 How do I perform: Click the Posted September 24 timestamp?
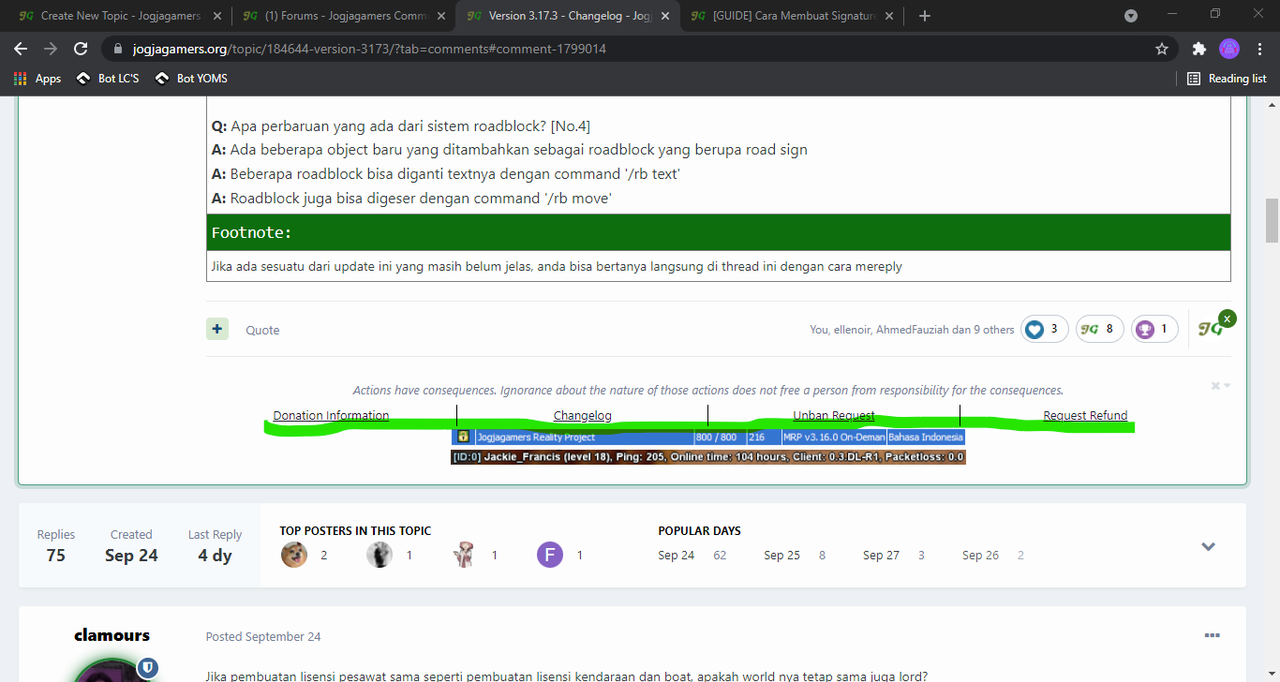coord(263,637)
